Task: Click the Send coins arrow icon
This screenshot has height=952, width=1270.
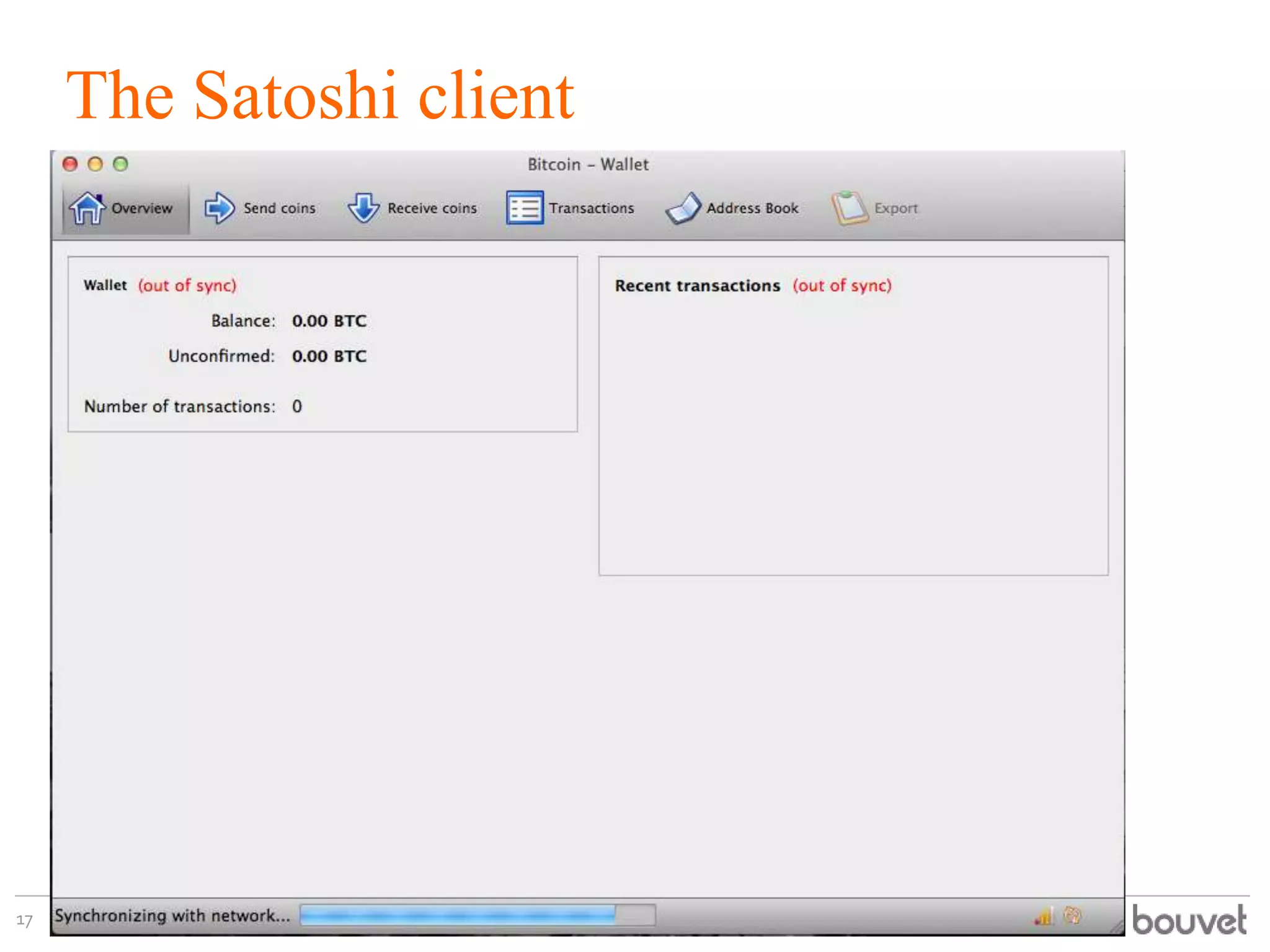Action: click(x=219, y=208)
